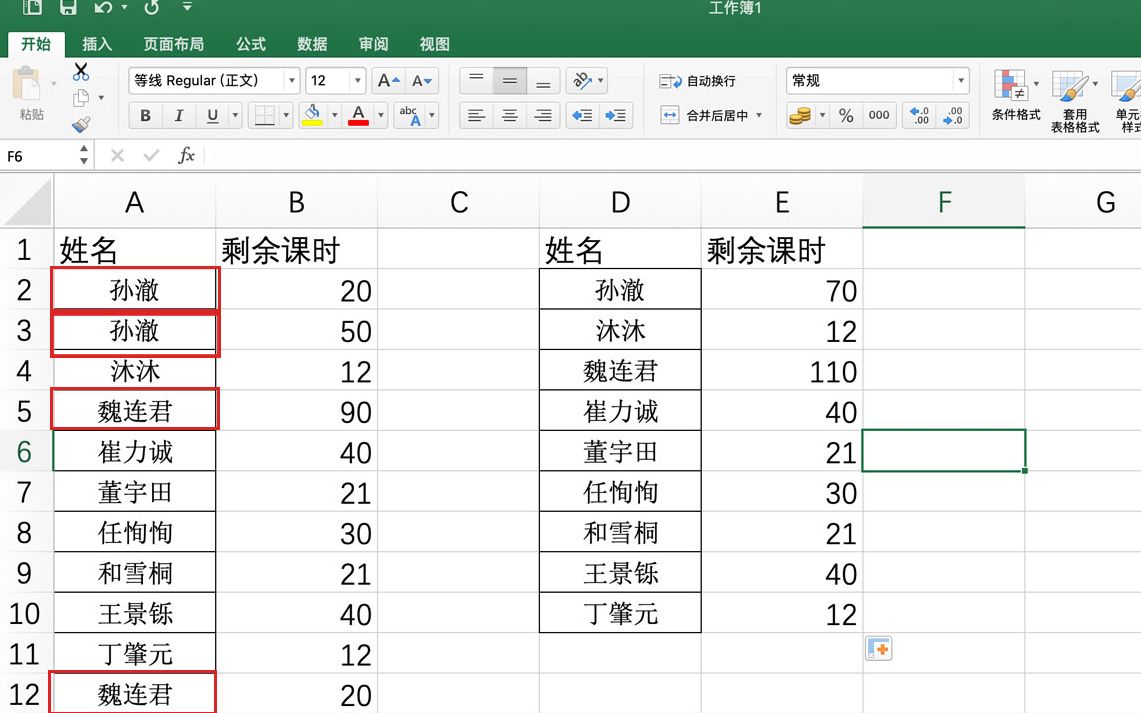Switch to the 插入 tab
1141x713 pixels.
click(x=97, y=44)
